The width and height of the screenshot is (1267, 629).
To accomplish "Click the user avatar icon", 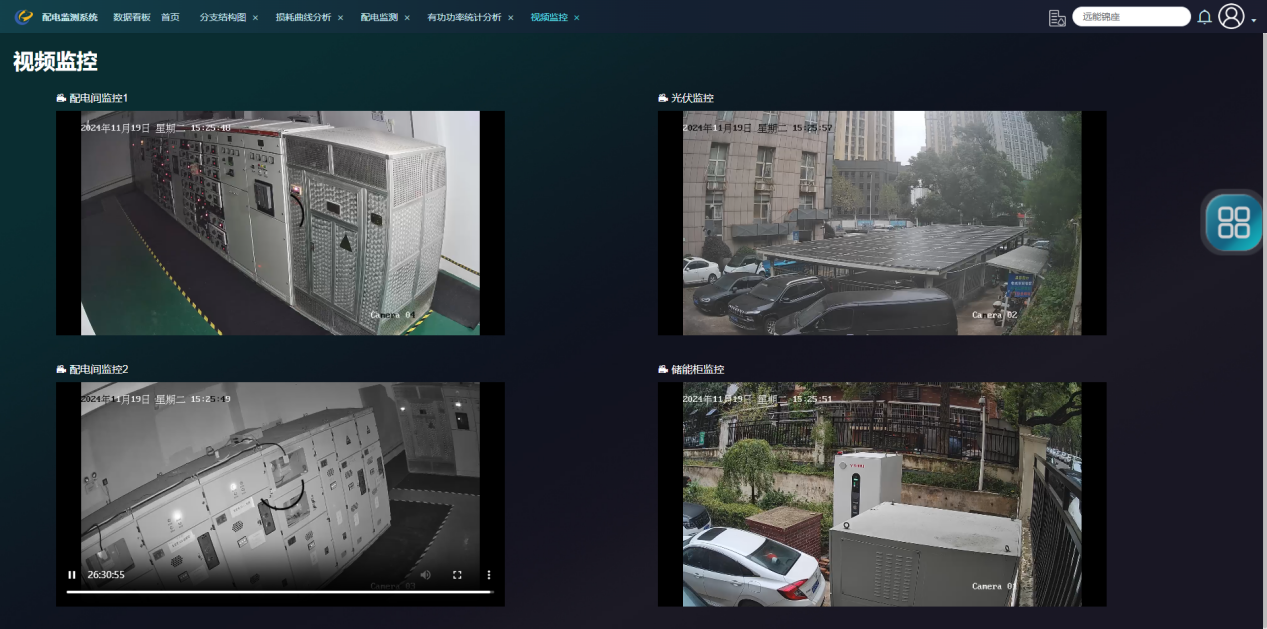I will point(1231,17).
